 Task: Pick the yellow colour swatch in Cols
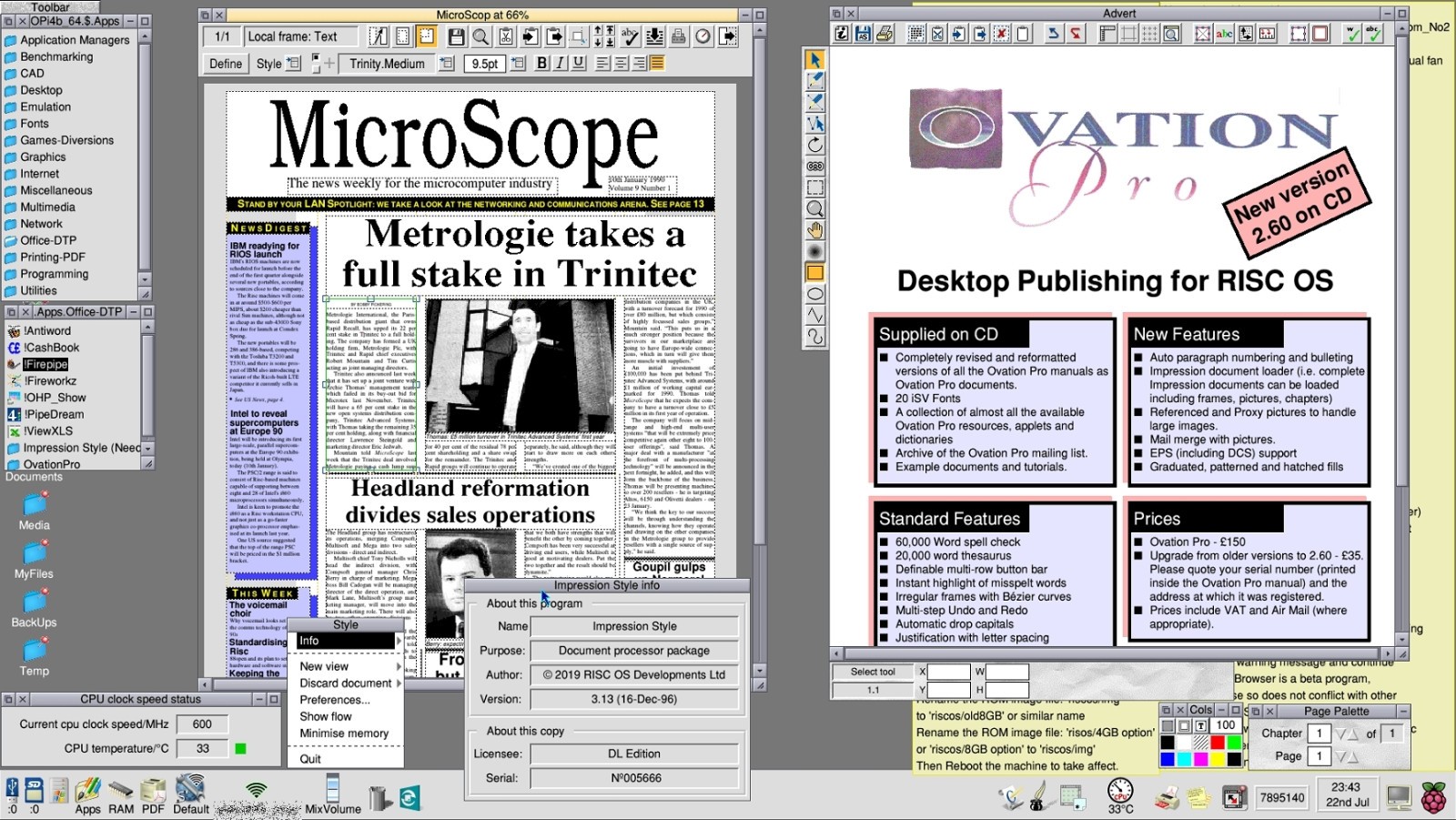tap(1218, 759)
